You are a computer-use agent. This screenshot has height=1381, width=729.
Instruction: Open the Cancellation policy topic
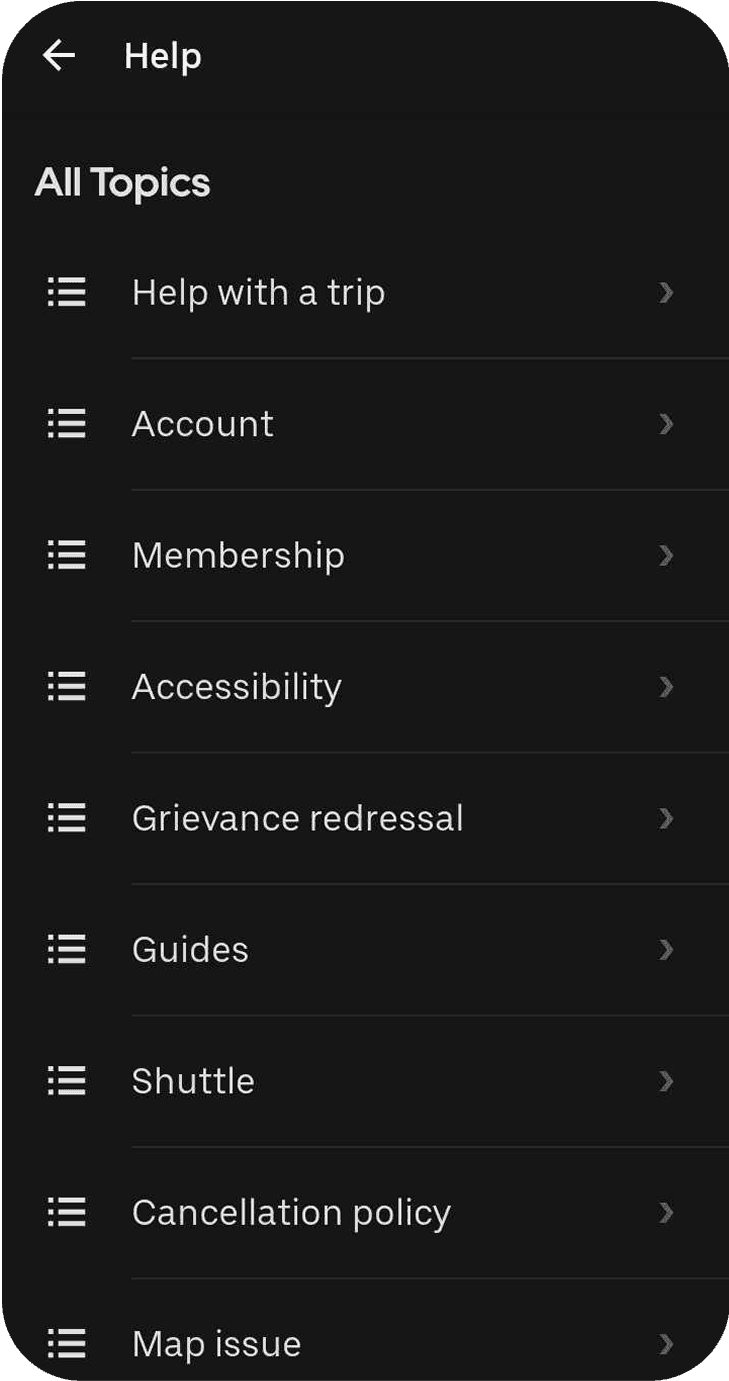click(x=291, y=1212)
